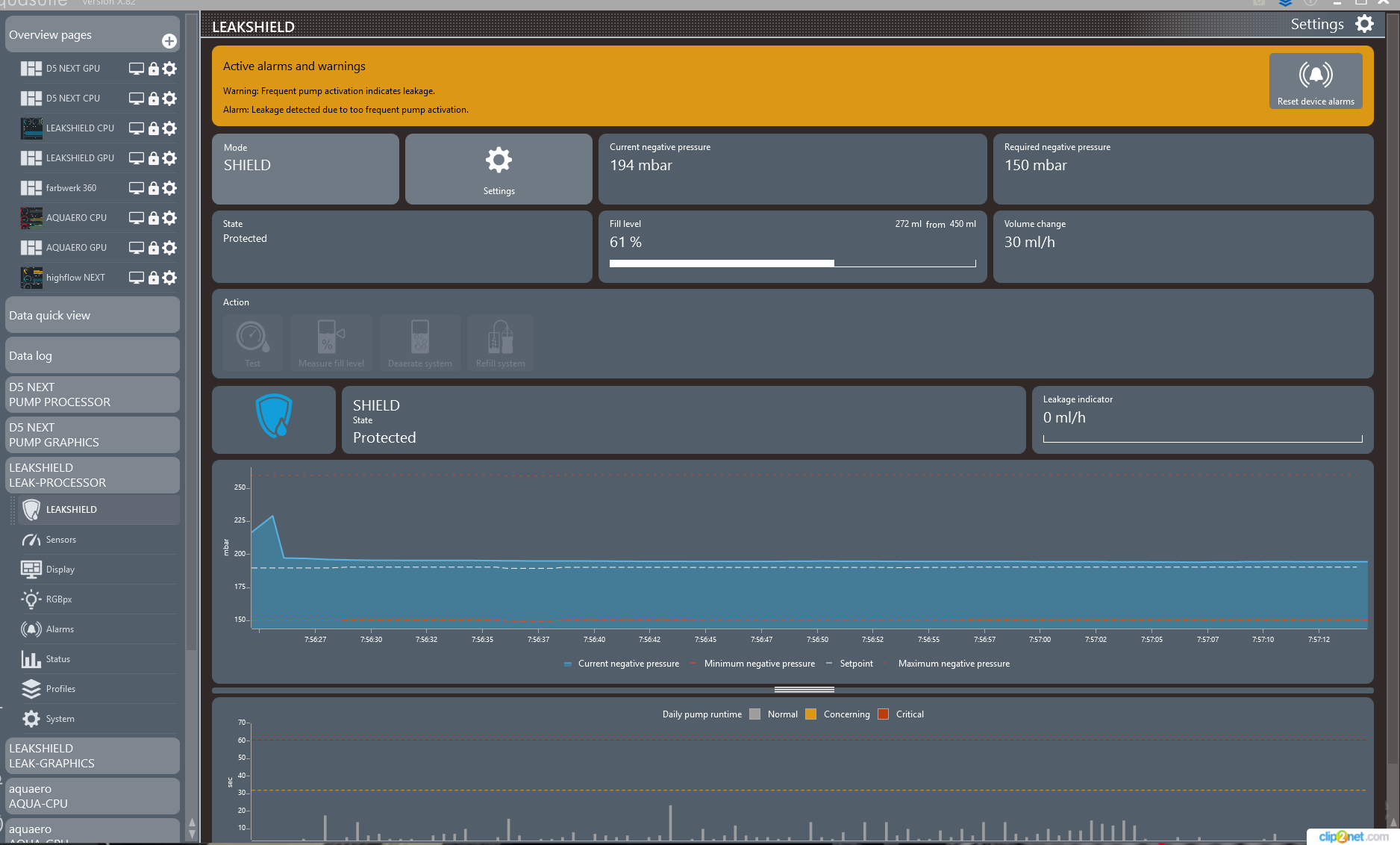The height and width of the screenshot is (845, 1400).
Task: Toggle lock icon for D5 NEXT GPU page
Action: tap(153, 69)
